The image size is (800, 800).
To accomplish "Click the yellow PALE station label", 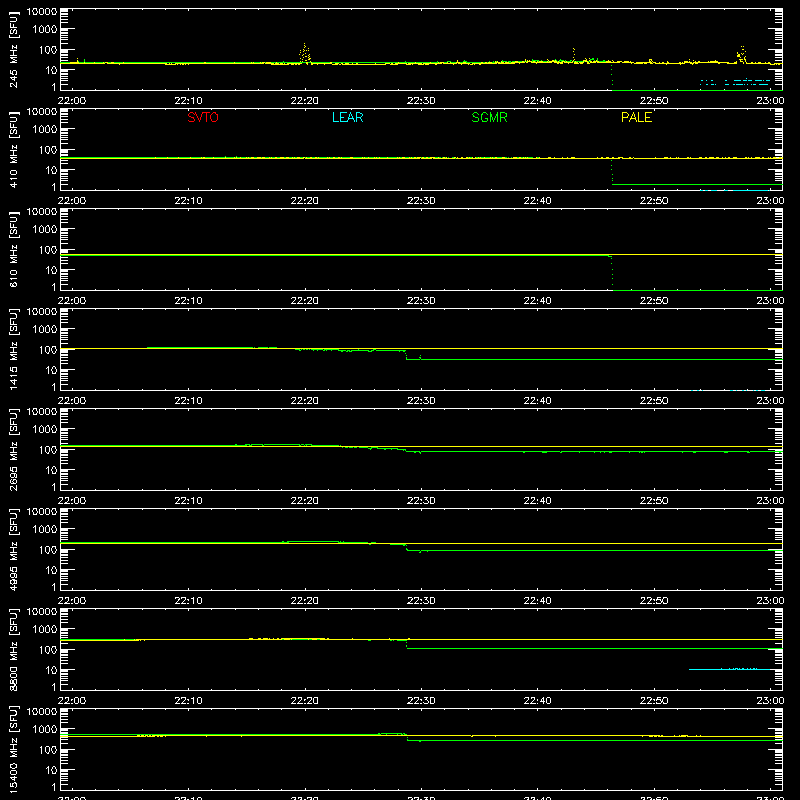I will point(636,117).
